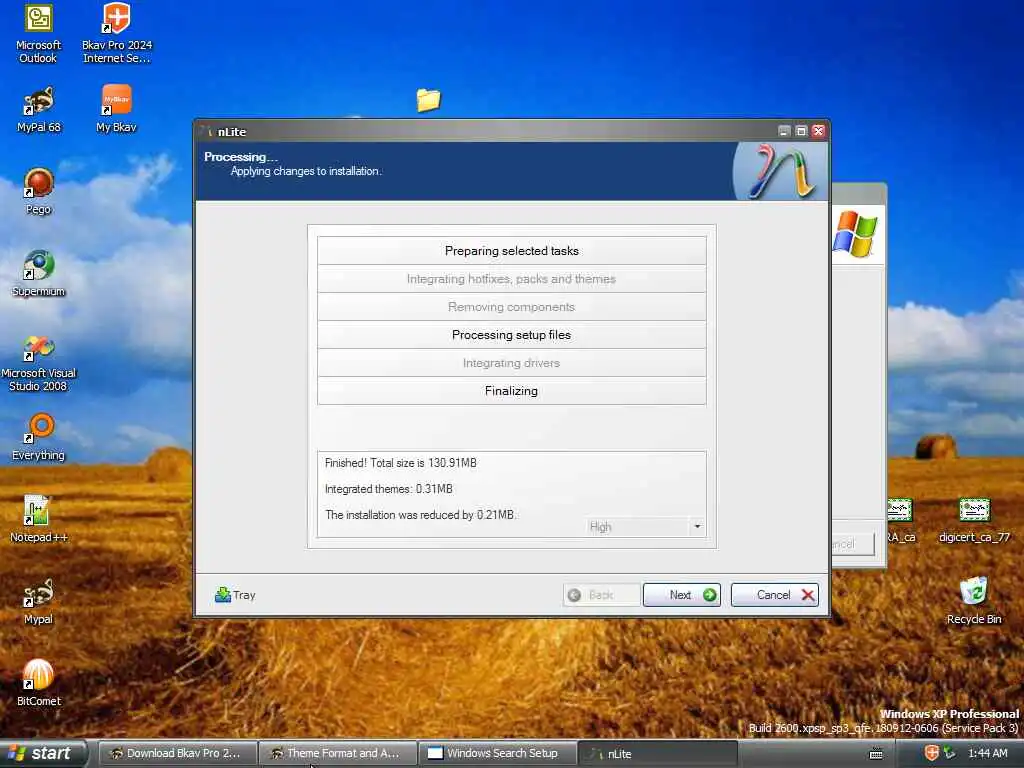Click the keyboard icon in the taskbar
Viewport: 1024px width, 768px height.
[x=876, y=754]
